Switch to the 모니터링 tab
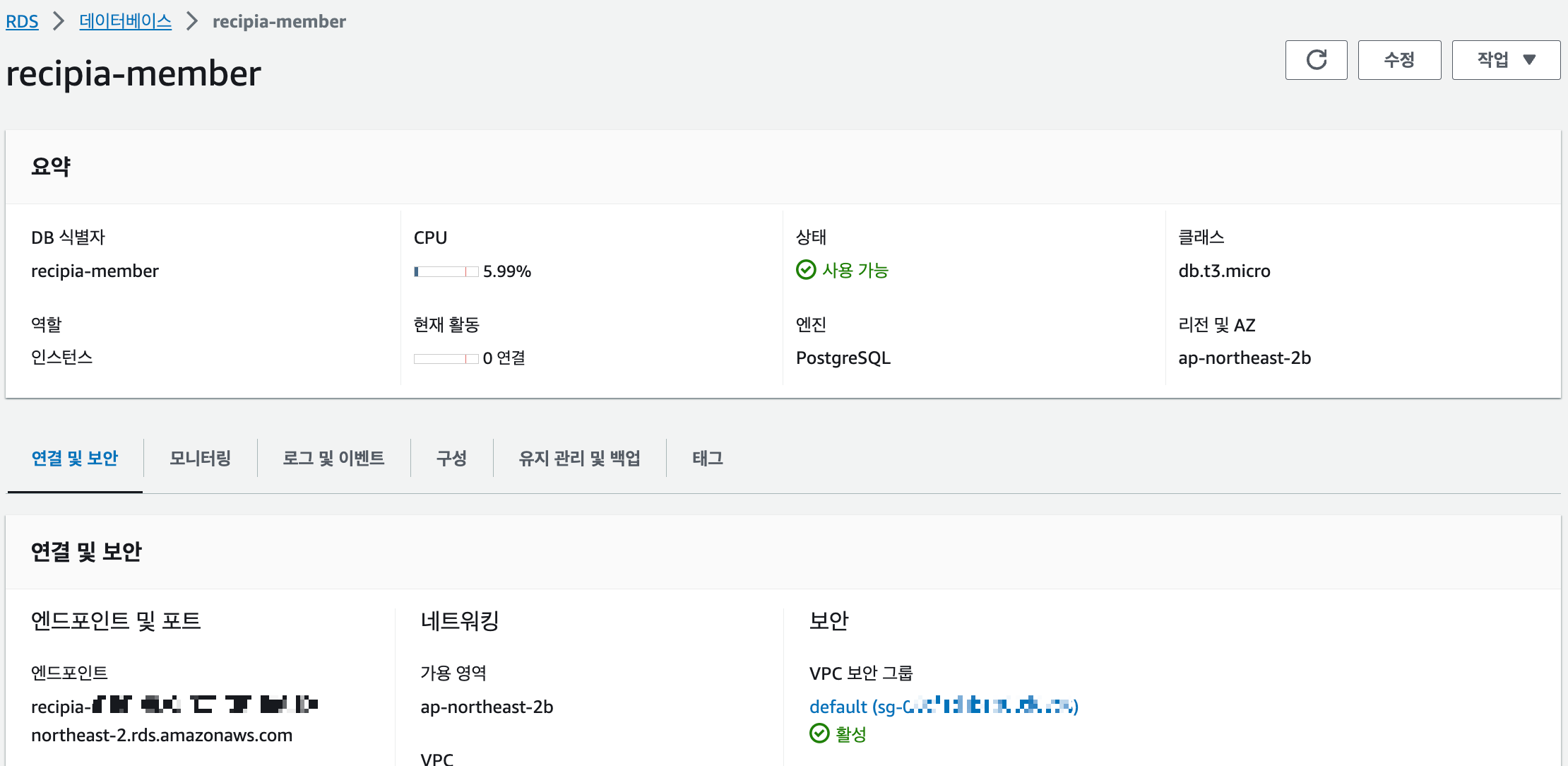The width and height of the screenshot is (1568, 766). click(200, 458)
